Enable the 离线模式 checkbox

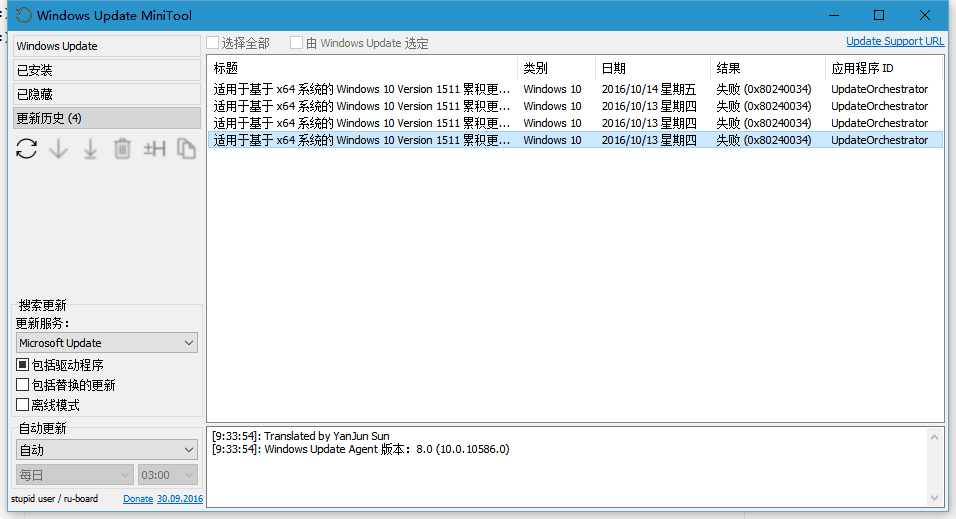(23, 405)
